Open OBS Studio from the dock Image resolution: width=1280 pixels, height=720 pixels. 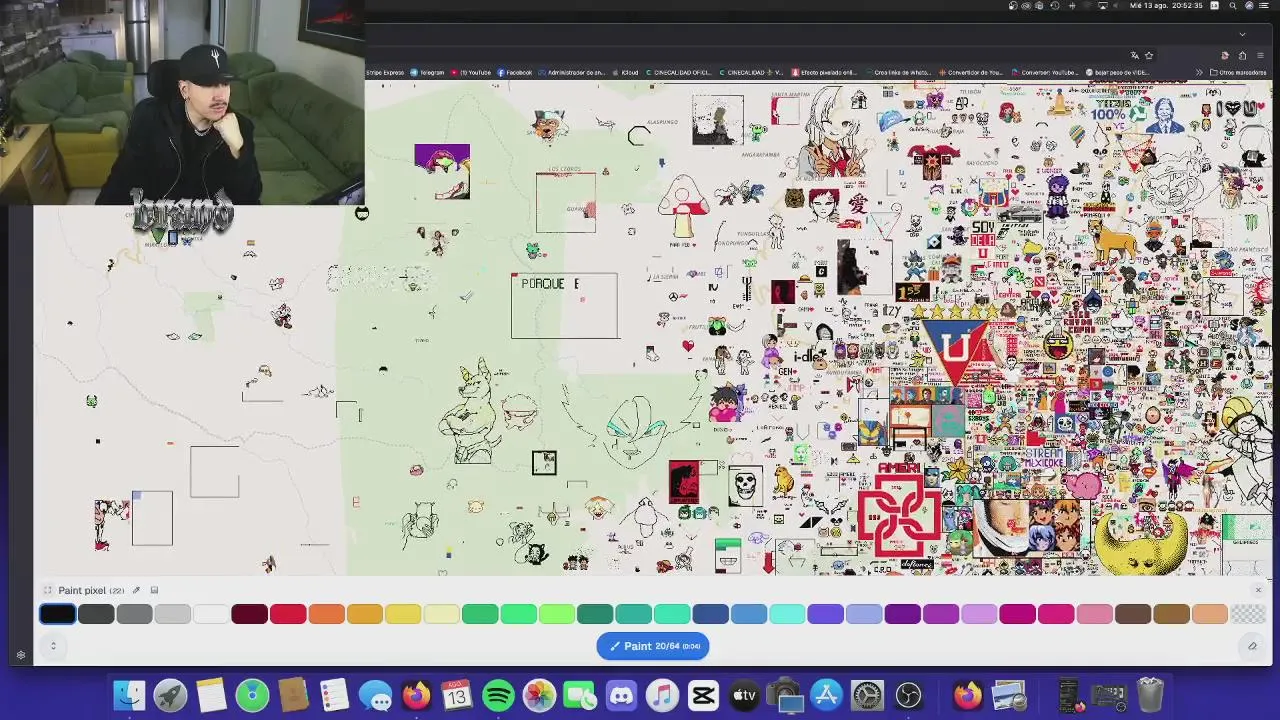908,695
